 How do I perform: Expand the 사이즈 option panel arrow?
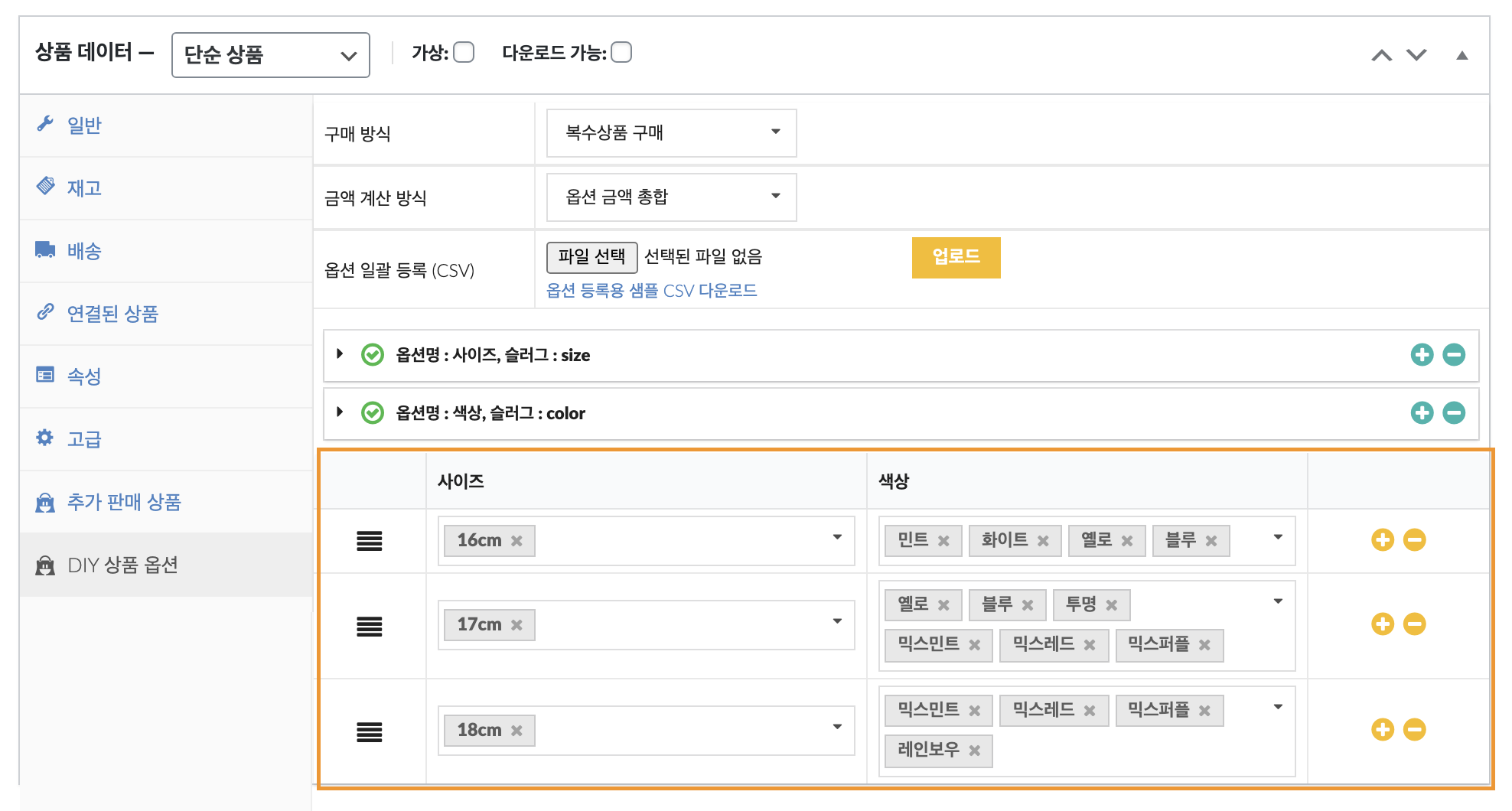(340, 354)
